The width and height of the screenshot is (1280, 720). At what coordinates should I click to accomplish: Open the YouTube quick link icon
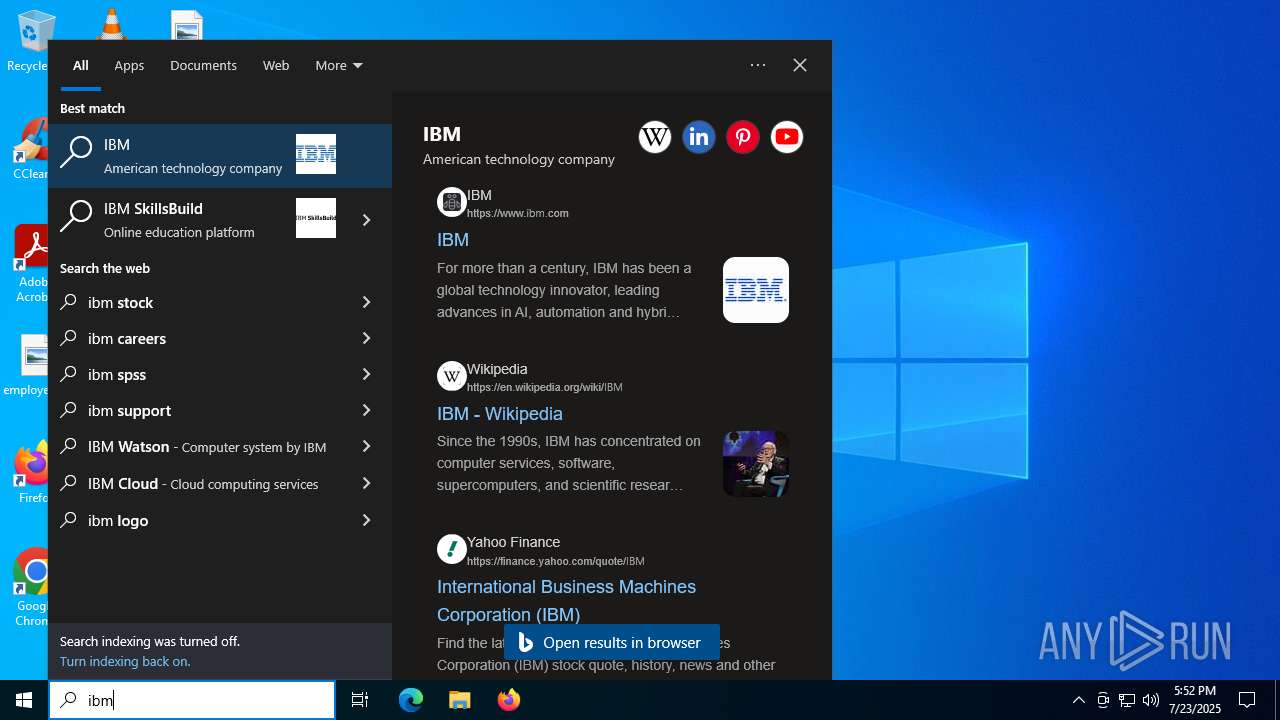tap(787, 137)
